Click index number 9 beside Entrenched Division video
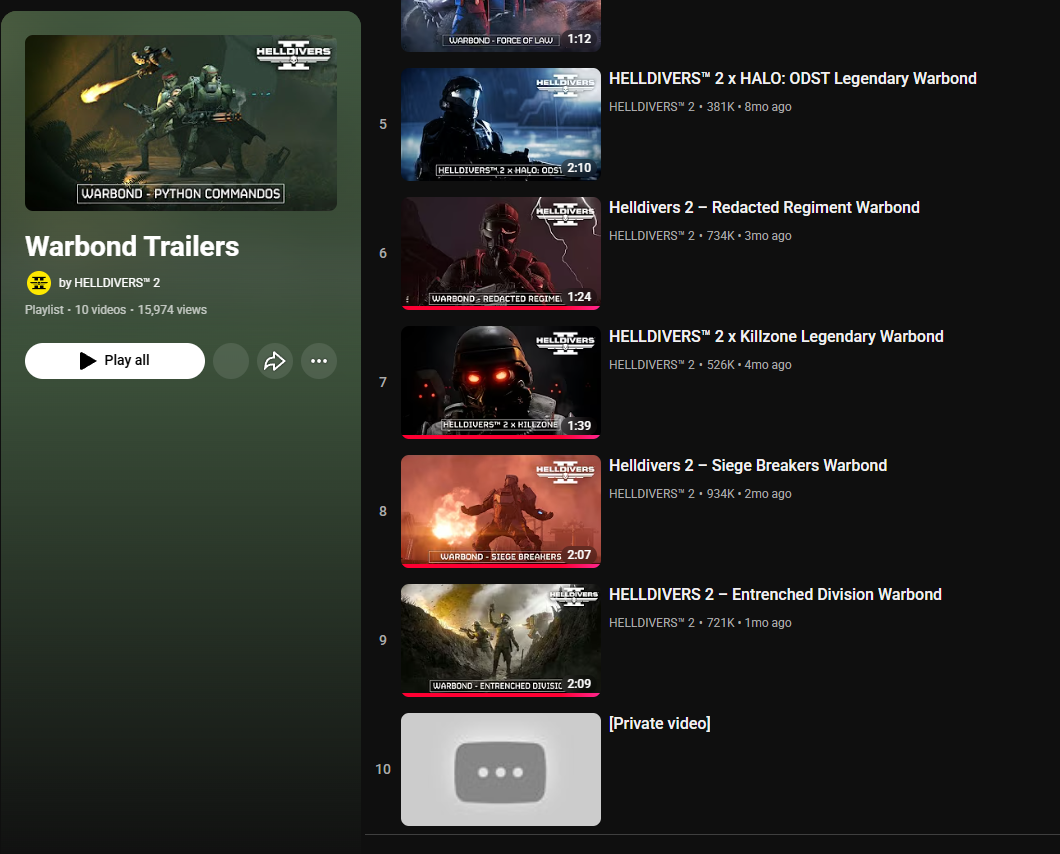Screen dimensions: 1060x854 383,641
